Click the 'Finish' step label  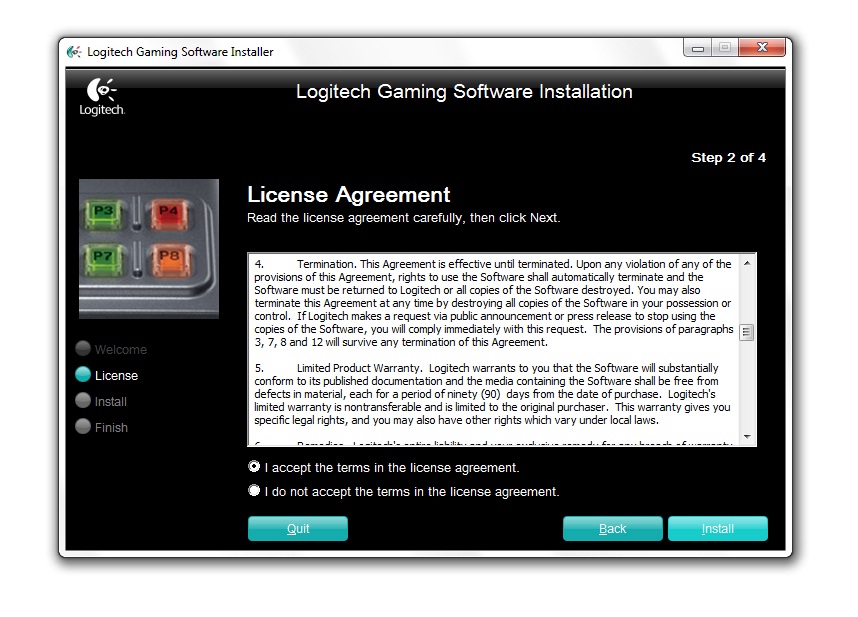click(x=111, y=428)
